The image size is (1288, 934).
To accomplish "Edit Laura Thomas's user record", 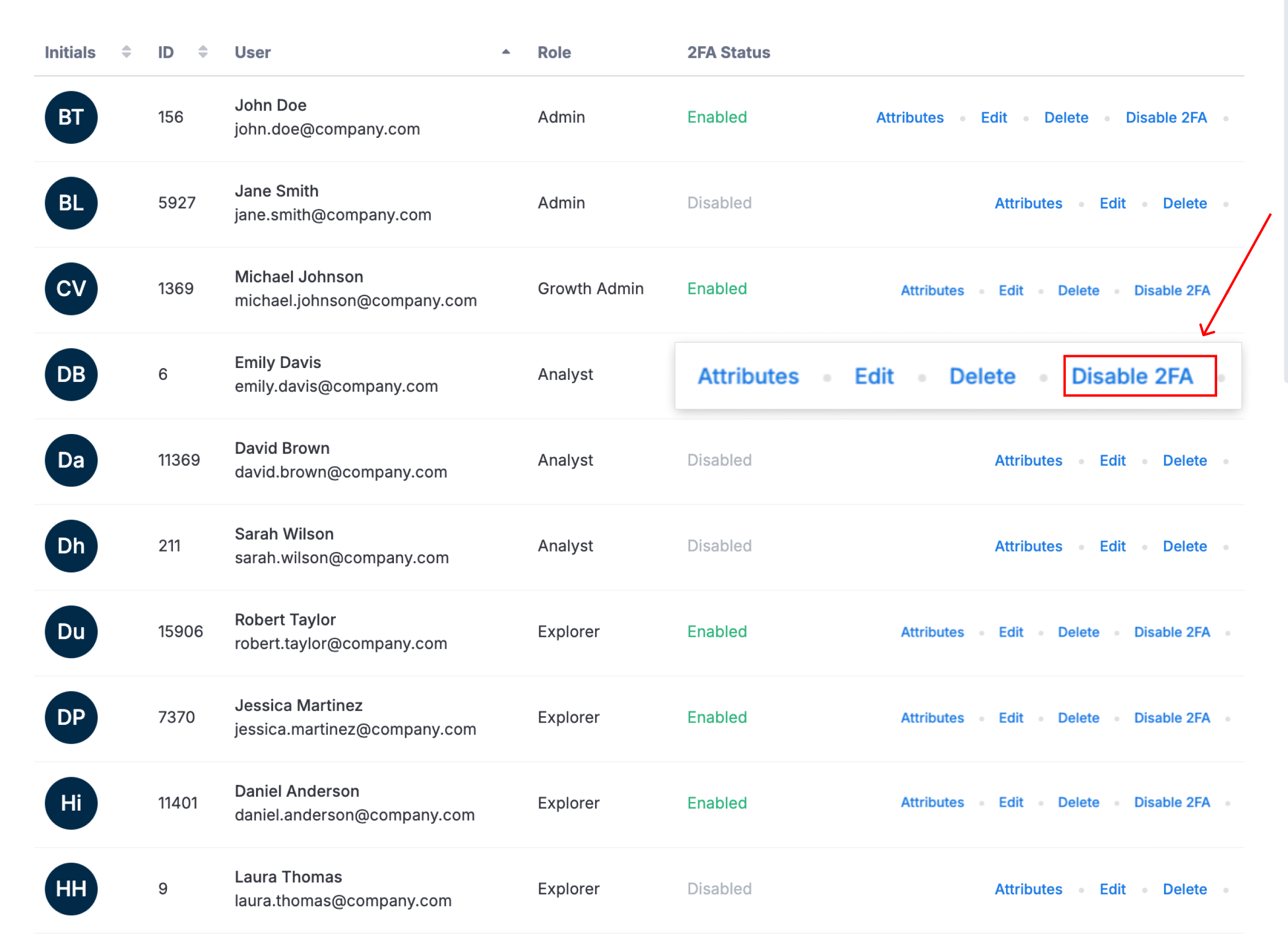I will pyautogui.click(x=1113, y=889).
